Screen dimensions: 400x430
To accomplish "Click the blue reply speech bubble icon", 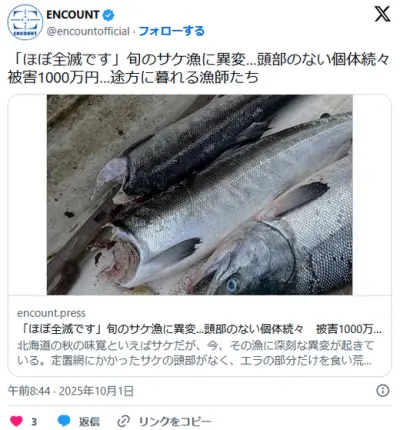I will pyautogui.click(x=64, y=421).
